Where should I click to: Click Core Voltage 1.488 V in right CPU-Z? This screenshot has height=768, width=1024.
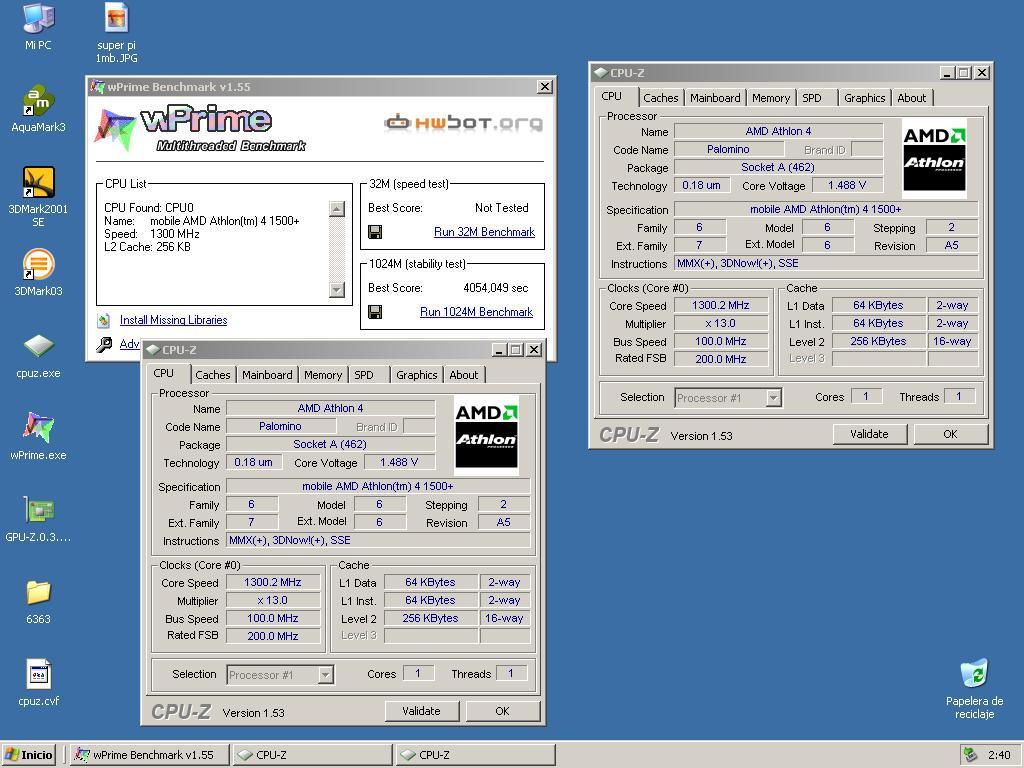(x=847, y=185)
